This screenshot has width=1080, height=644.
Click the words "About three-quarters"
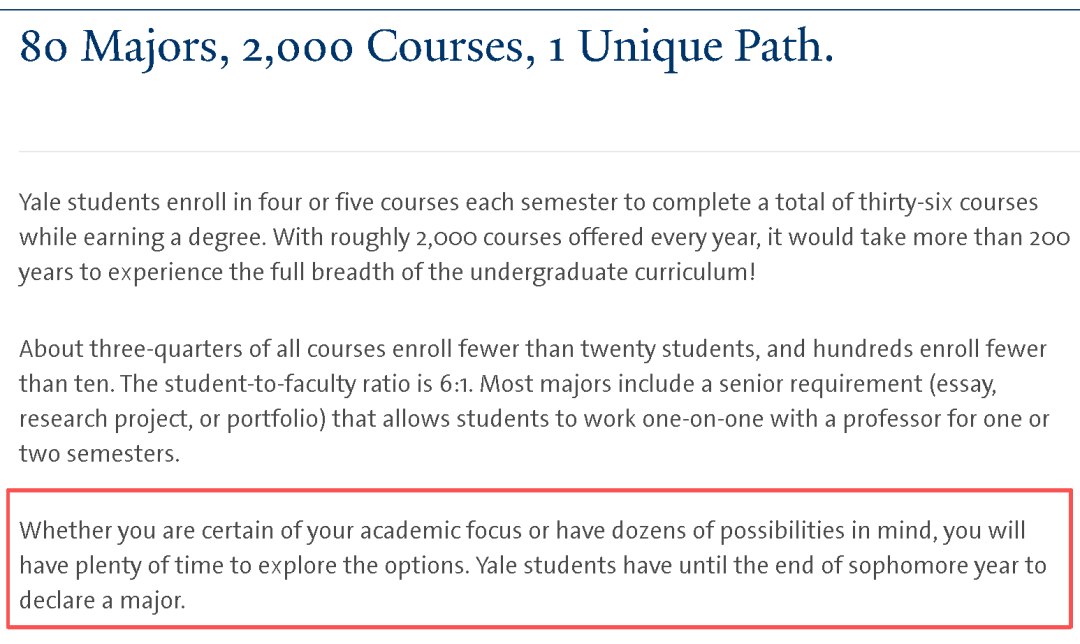click(109, 349)
